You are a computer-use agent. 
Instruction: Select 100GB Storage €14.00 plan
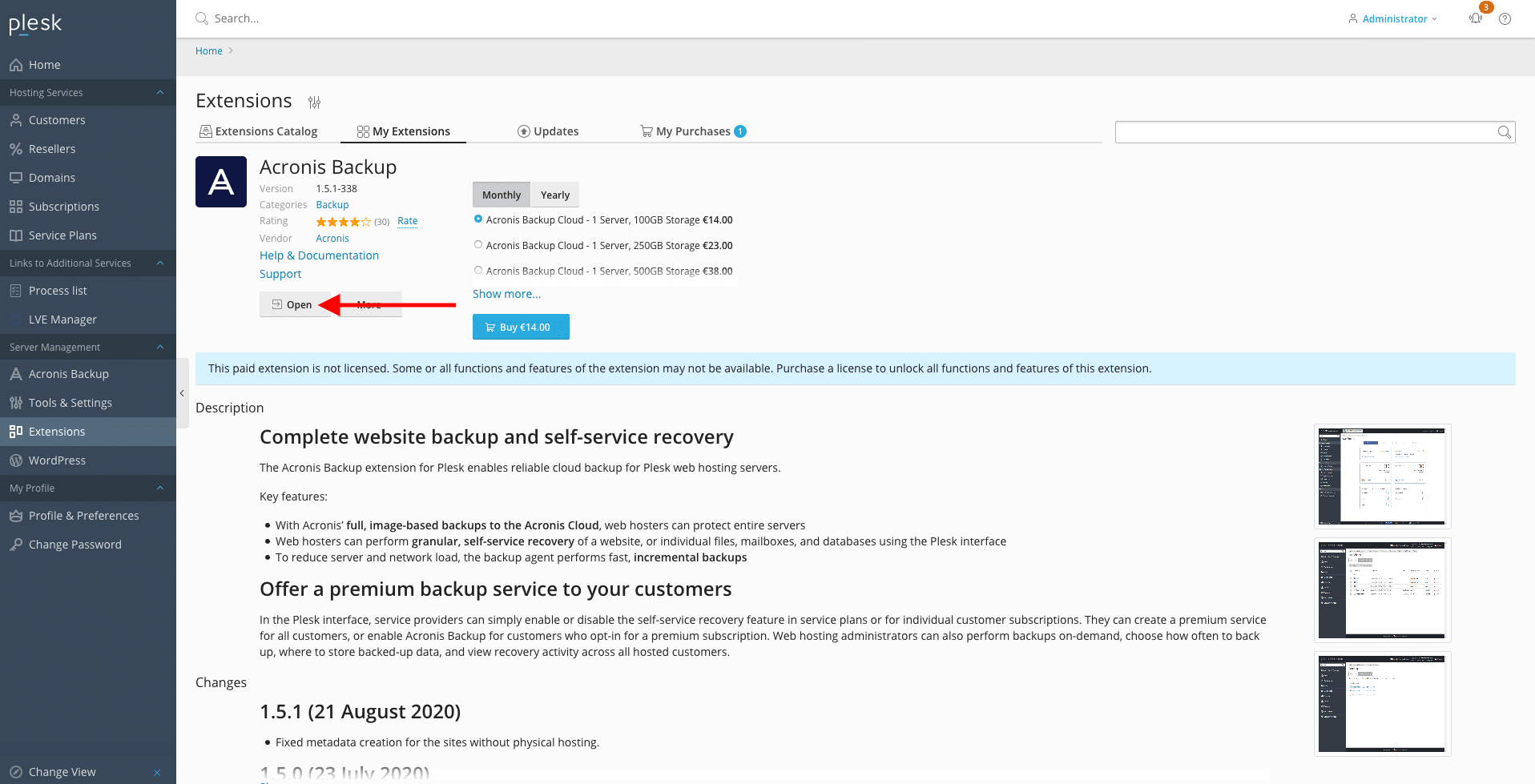[x=478, y=219]
